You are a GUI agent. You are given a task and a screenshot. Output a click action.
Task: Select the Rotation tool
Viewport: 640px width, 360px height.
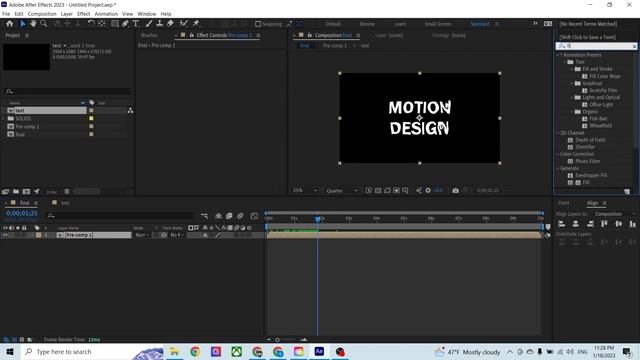click(91, 24)
